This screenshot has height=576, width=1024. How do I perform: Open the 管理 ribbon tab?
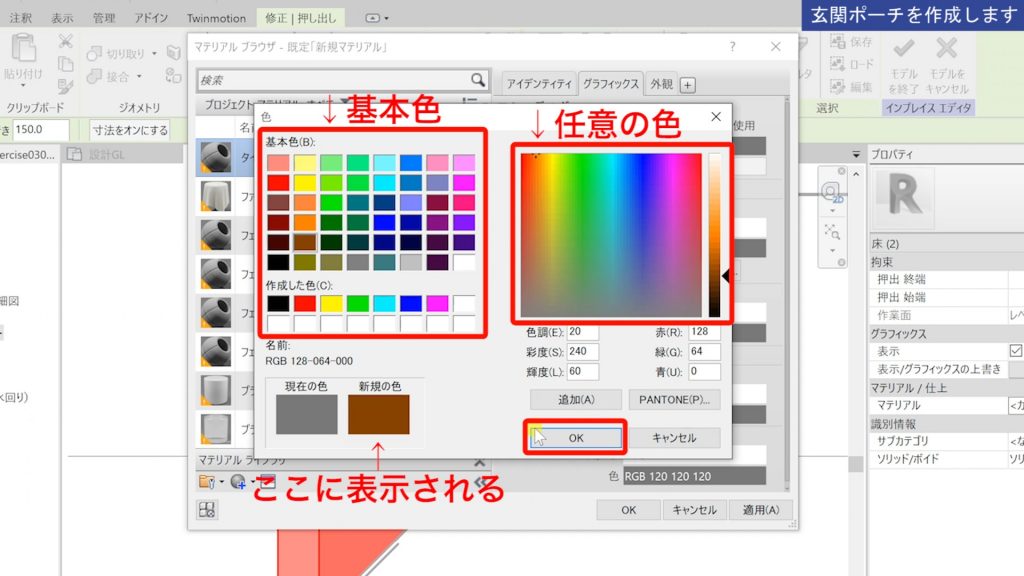coord(104,17)
